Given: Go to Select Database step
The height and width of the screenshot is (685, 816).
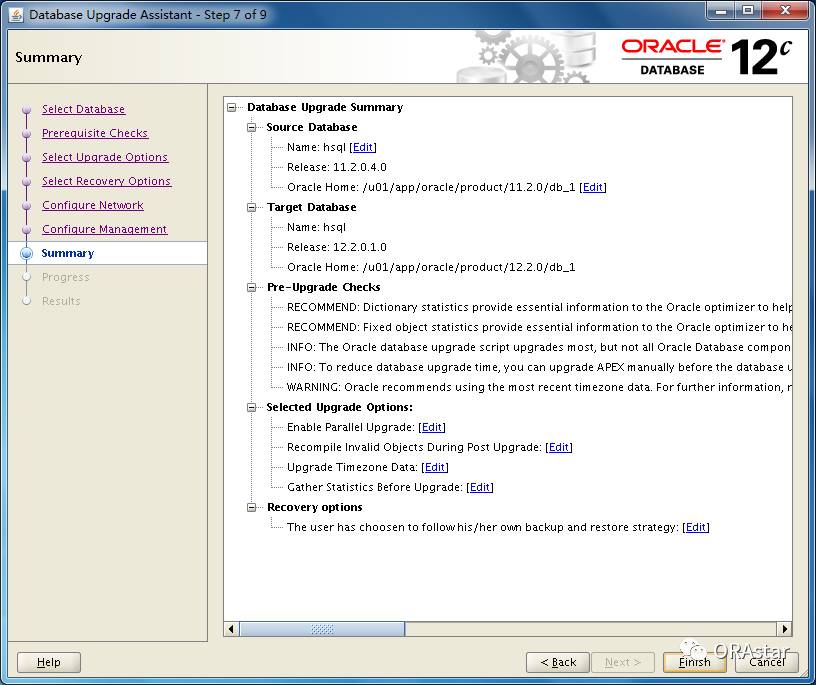Looking at the screenshot, I should (x=84, y=109).
